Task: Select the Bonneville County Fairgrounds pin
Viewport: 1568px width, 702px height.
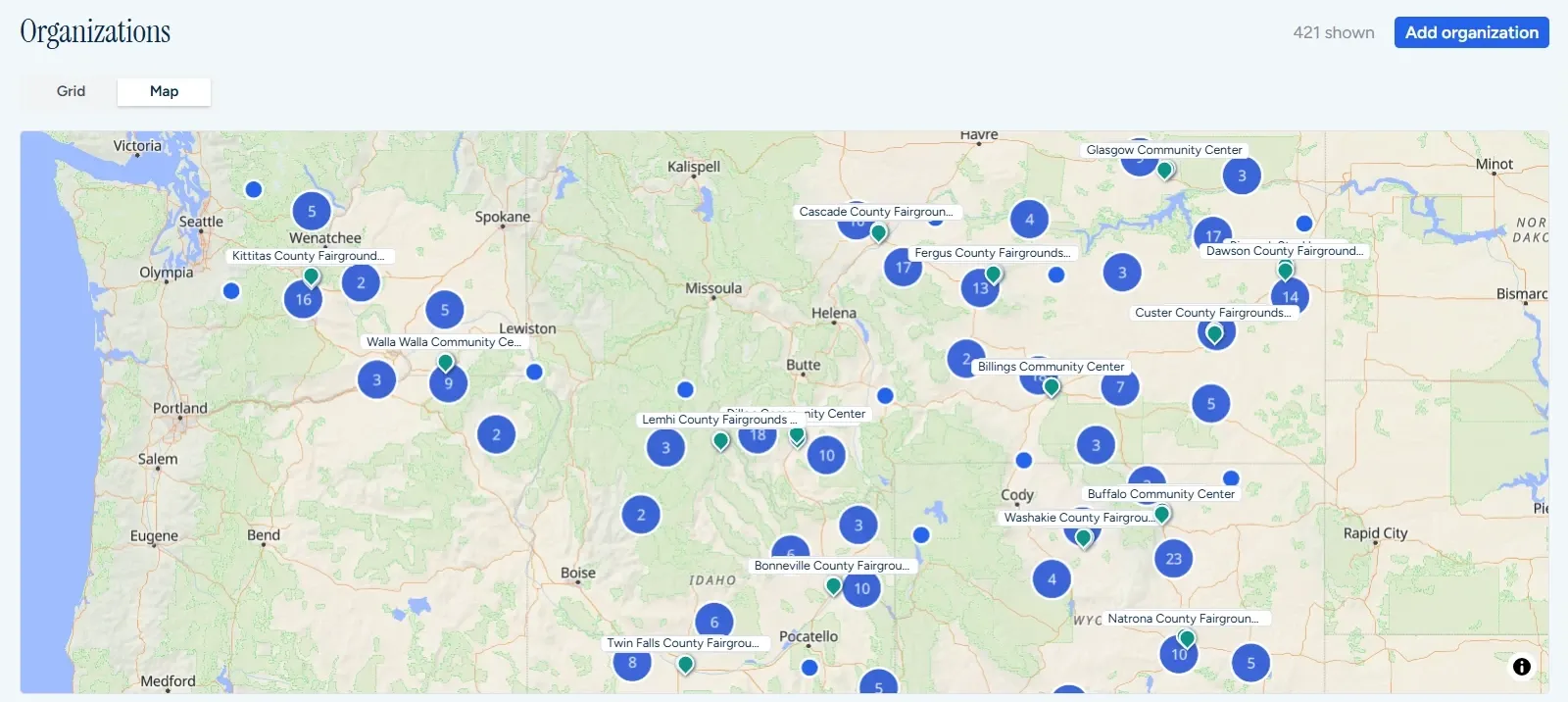Action: coord(834,585)
